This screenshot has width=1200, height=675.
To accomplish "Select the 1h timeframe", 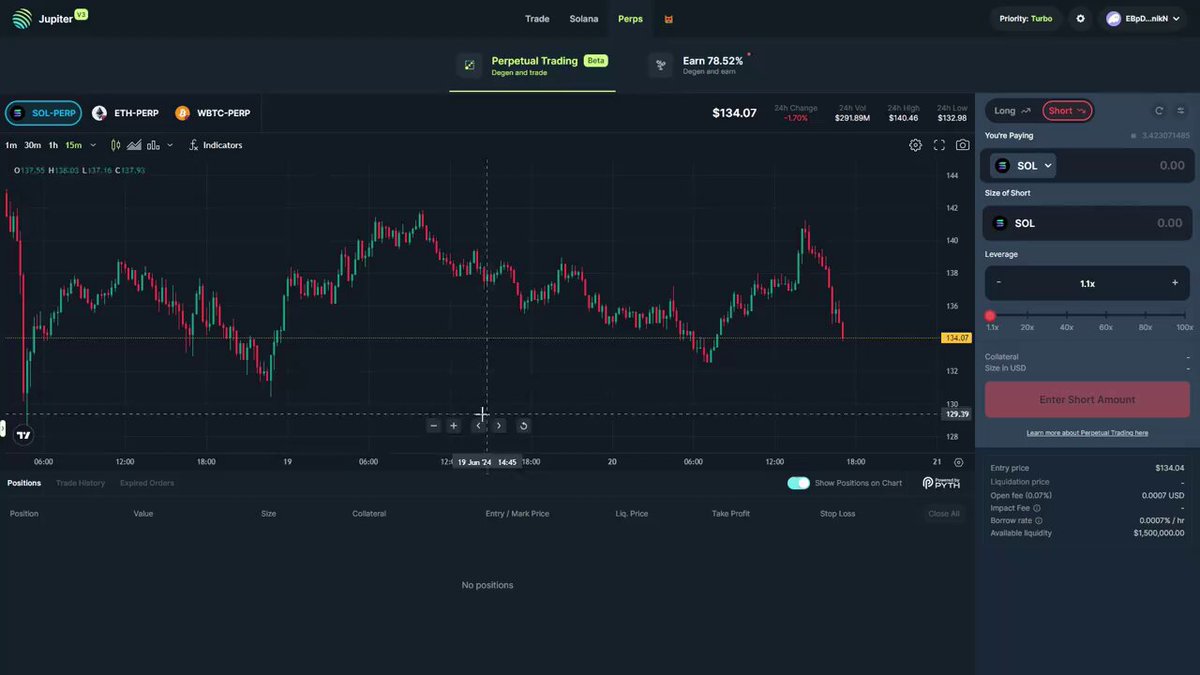I will point(53,145).
